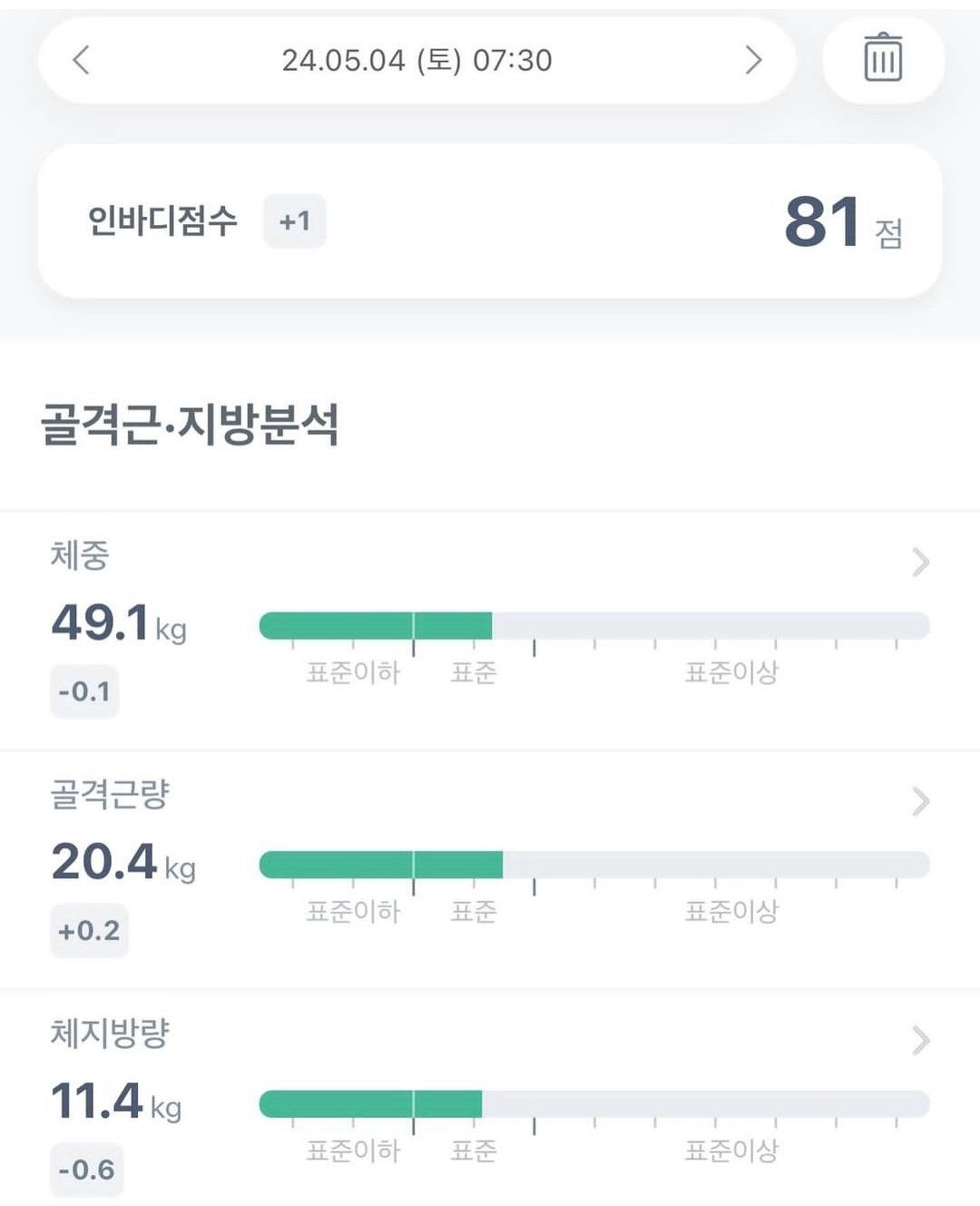Tap the 골격근·지방분석 section heading

190,425
